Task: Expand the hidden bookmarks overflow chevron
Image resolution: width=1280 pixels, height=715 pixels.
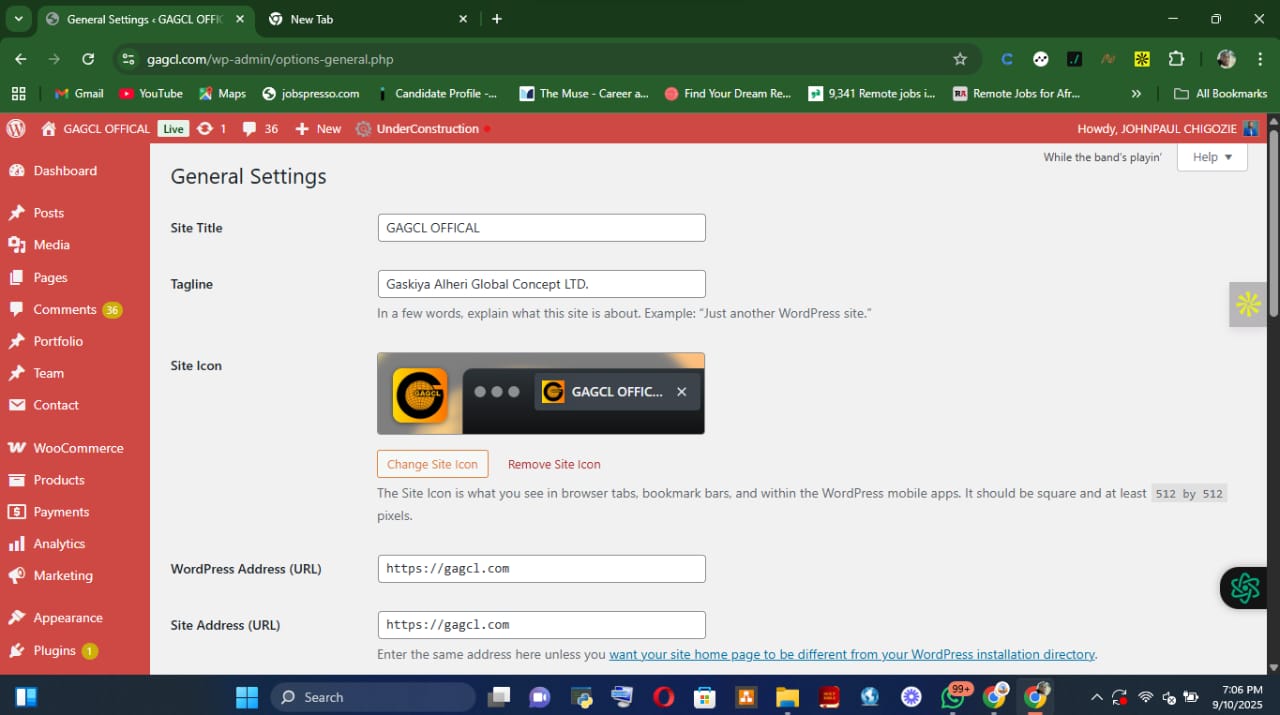Action: pos(1136,93)
